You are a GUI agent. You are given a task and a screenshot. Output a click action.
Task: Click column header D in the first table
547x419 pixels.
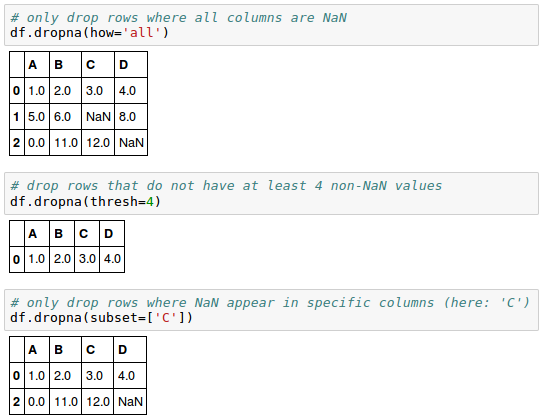coord(131,65)
